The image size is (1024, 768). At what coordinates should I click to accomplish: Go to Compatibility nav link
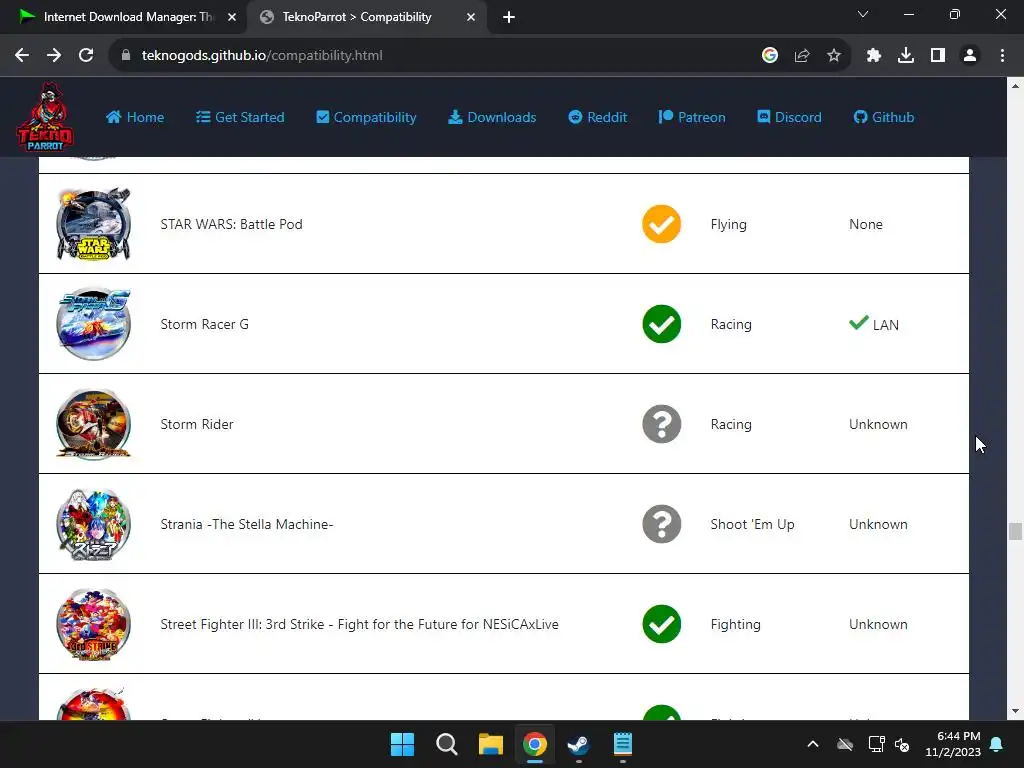tap(366, 118)
